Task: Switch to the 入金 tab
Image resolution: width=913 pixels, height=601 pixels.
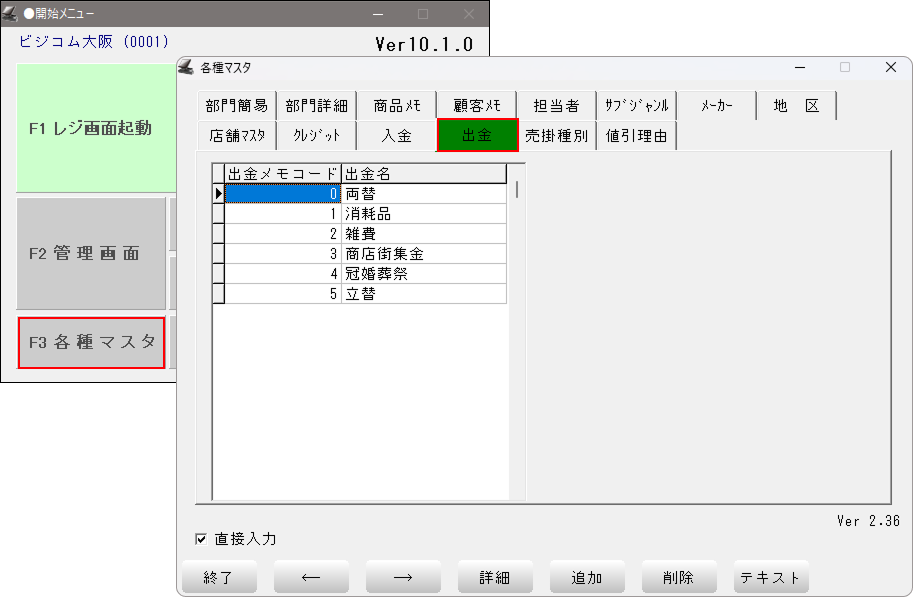Action: pos(397,135)
